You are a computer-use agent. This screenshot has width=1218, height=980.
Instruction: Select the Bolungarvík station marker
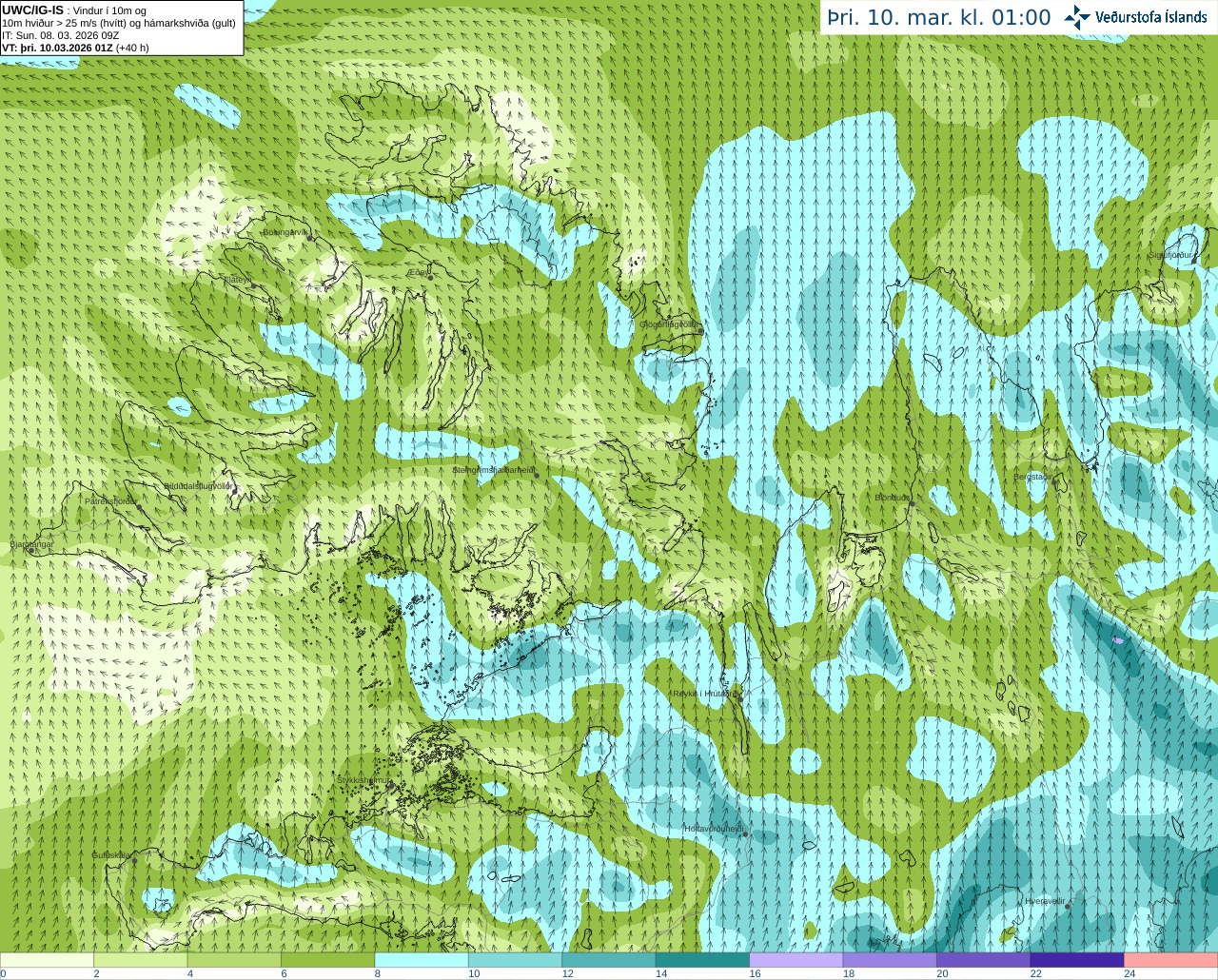click(x=310, y=238)
